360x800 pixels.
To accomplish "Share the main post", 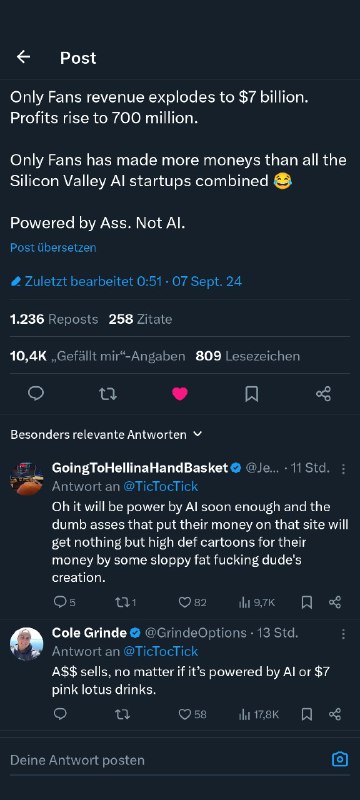I will tap(323, 394).
